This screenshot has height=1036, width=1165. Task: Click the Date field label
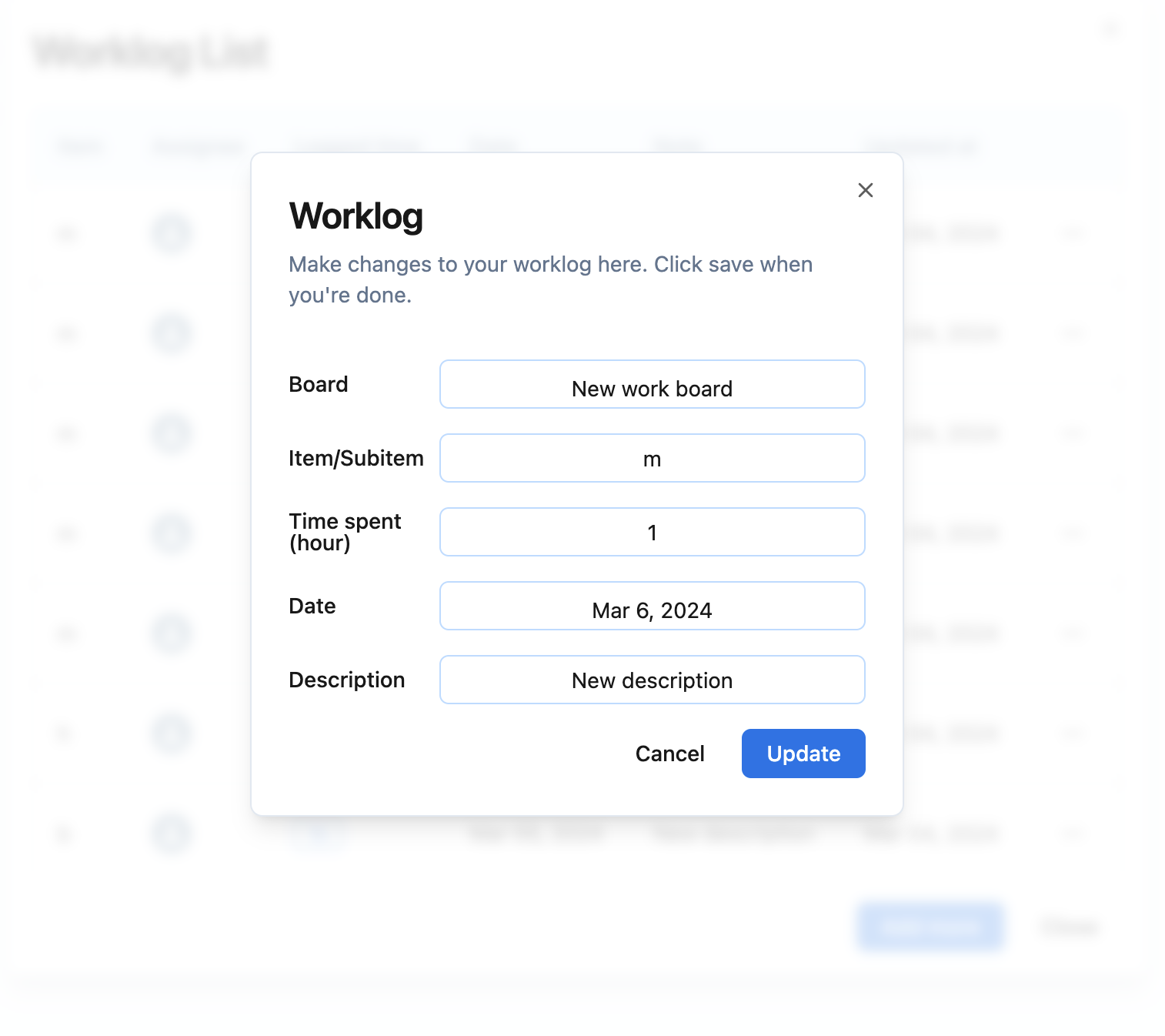[312, 606]
